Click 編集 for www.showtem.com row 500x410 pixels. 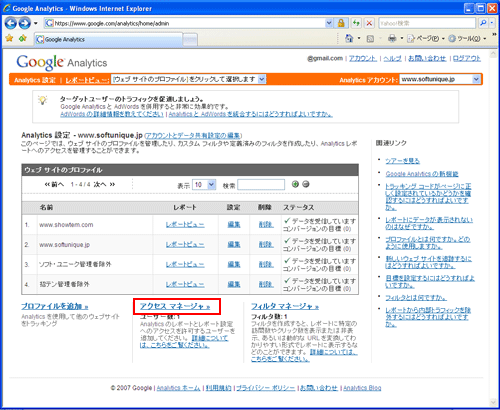234,225
